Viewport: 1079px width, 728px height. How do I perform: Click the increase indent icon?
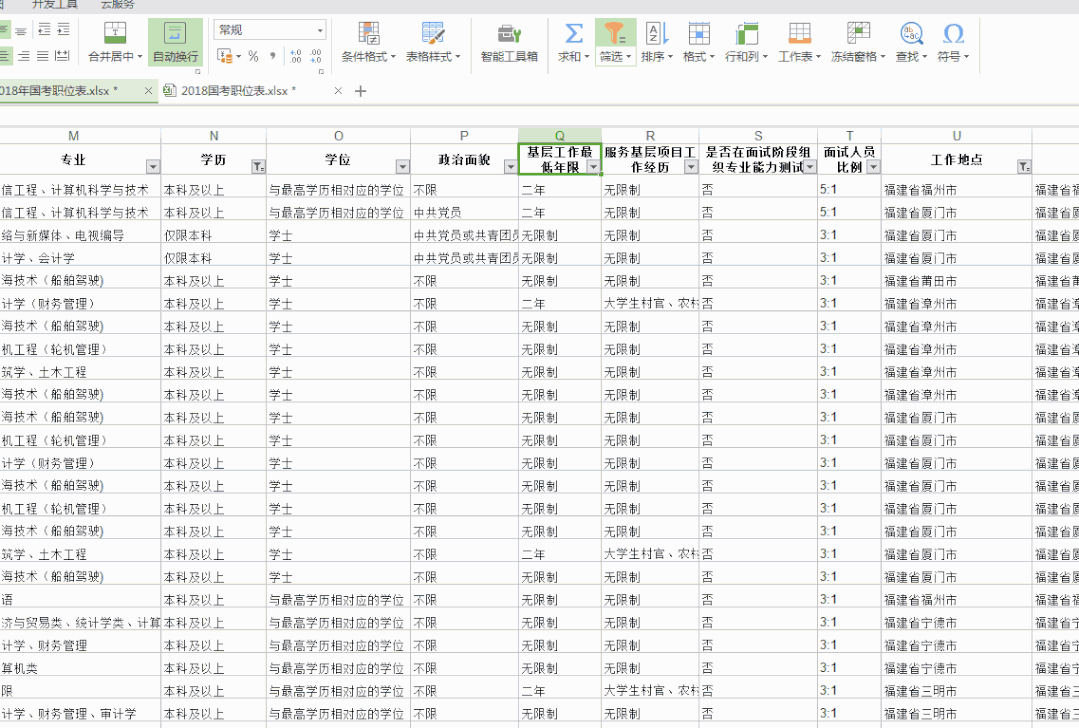click(63, 30)
